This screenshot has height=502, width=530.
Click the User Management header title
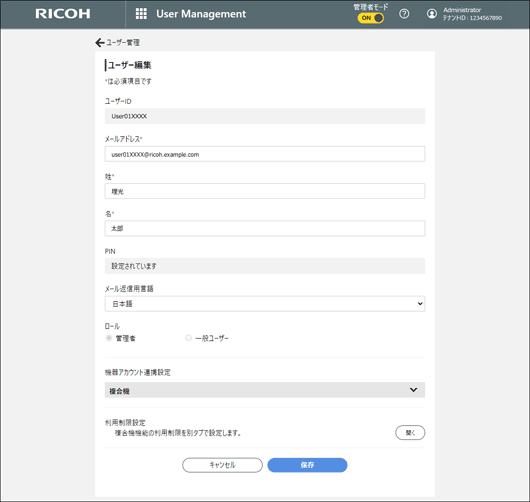[201, 14]
